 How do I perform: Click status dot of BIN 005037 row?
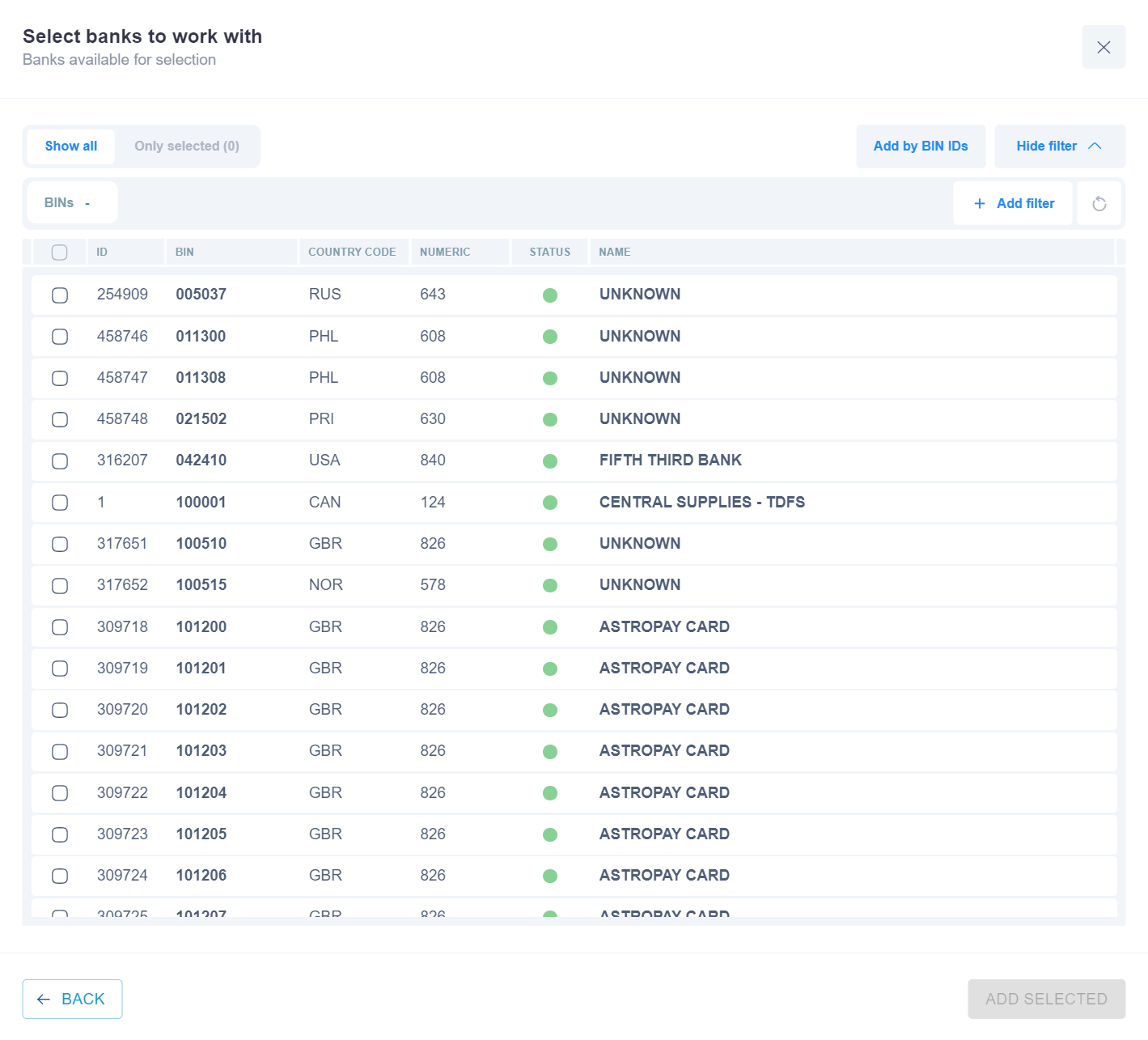(550, 295)
